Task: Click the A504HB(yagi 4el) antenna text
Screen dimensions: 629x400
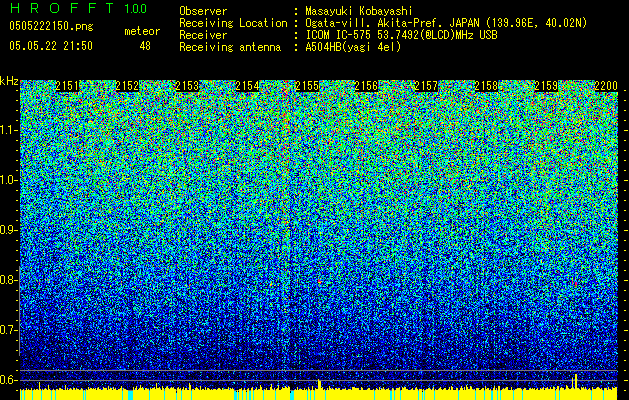Action: [353, 47]
